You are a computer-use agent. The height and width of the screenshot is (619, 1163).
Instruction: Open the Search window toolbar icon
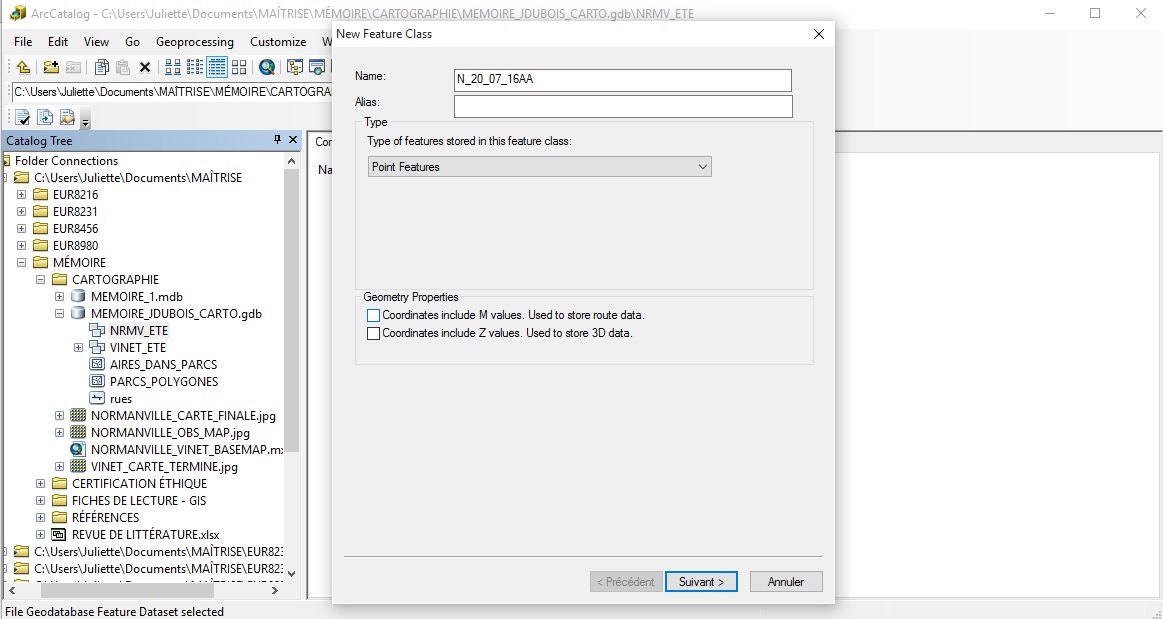point(317,67)
